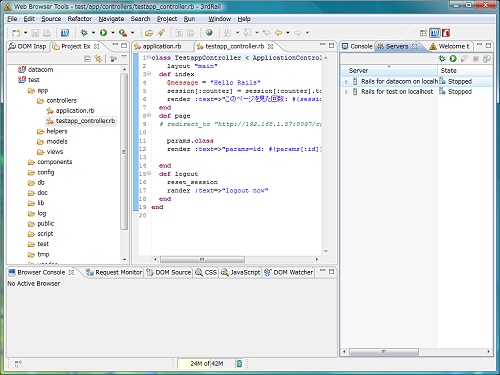Select the datacom project in tree
This screenshot has height=375, width=500.
point(36,70)
